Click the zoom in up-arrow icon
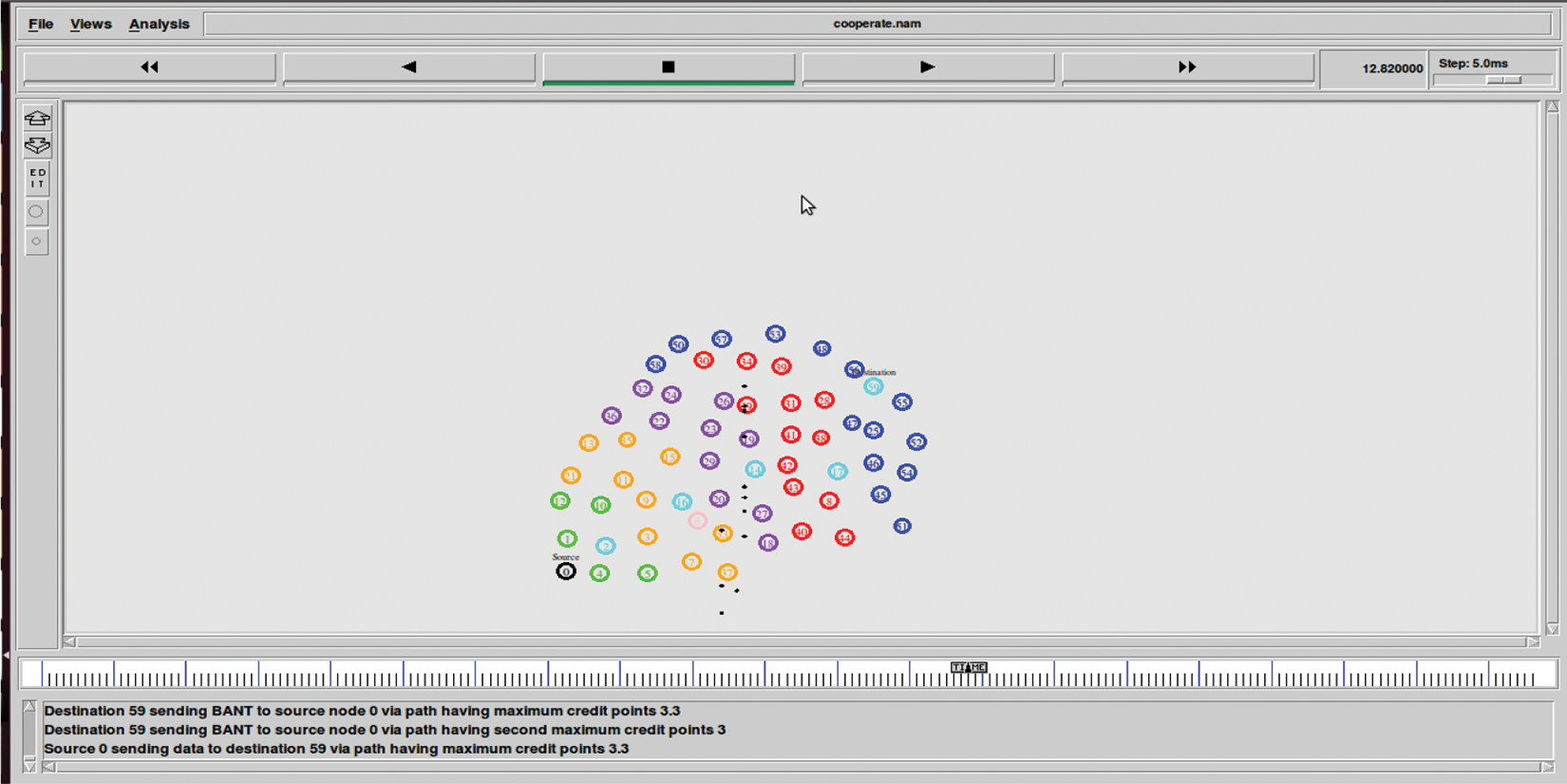 (37, 119)
